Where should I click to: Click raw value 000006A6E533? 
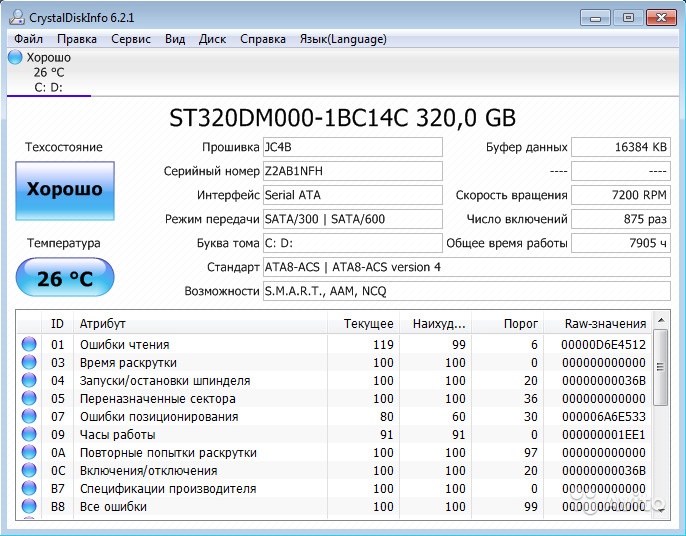pos(603,417)
